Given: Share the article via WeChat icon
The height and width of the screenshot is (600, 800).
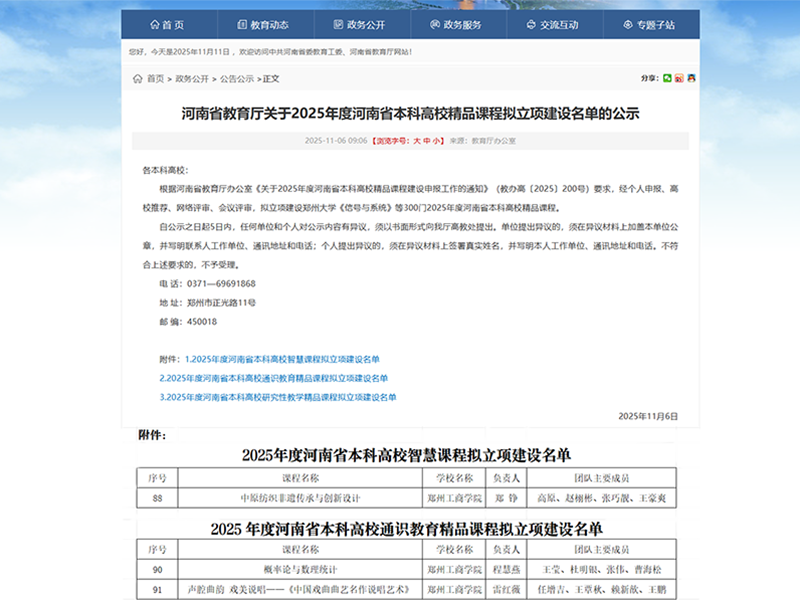Looking at the screenshot, I should click(667, 78).
